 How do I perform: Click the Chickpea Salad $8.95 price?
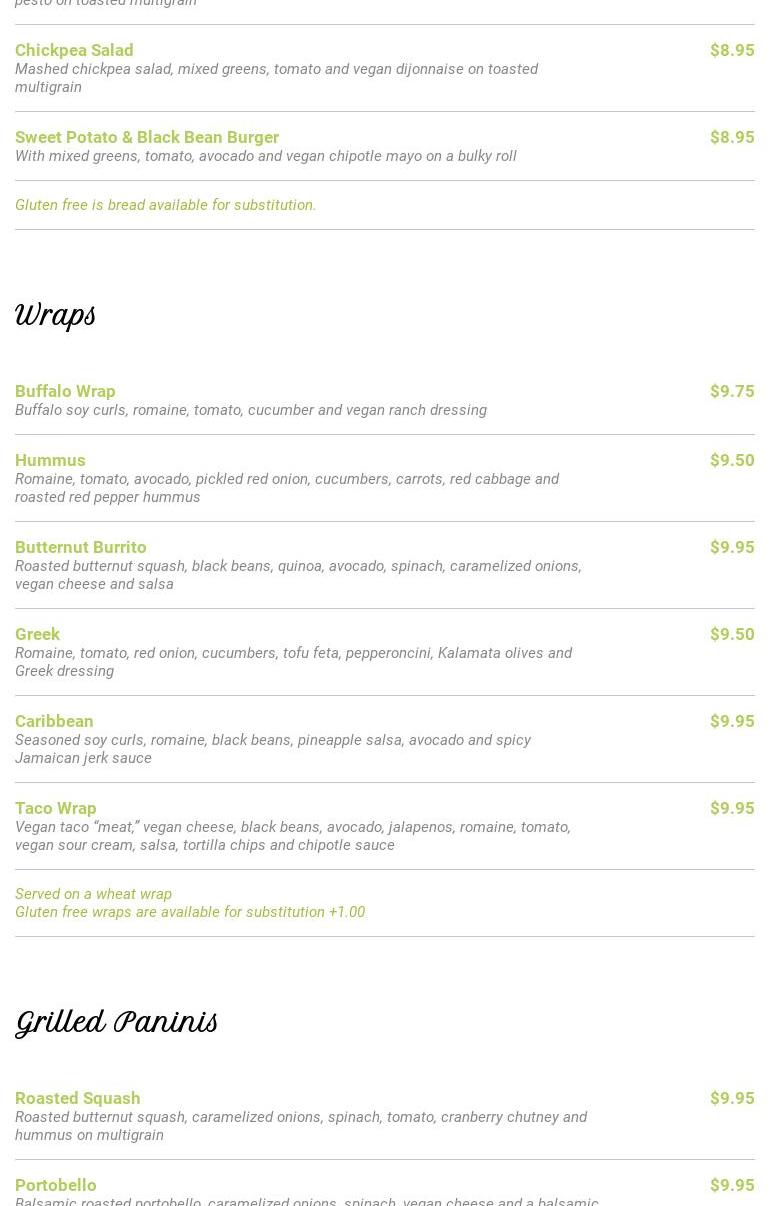click(732, 50)
